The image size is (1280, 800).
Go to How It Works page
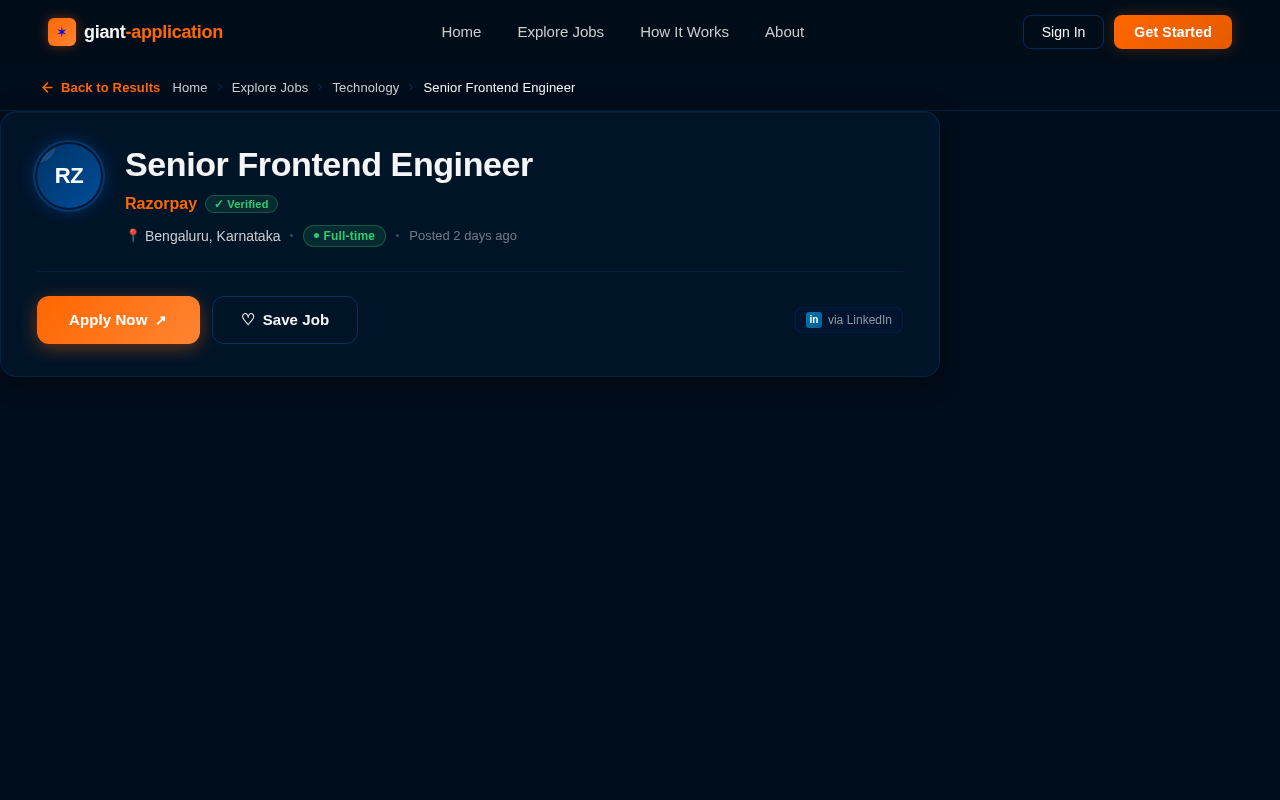tap(685, 32)
